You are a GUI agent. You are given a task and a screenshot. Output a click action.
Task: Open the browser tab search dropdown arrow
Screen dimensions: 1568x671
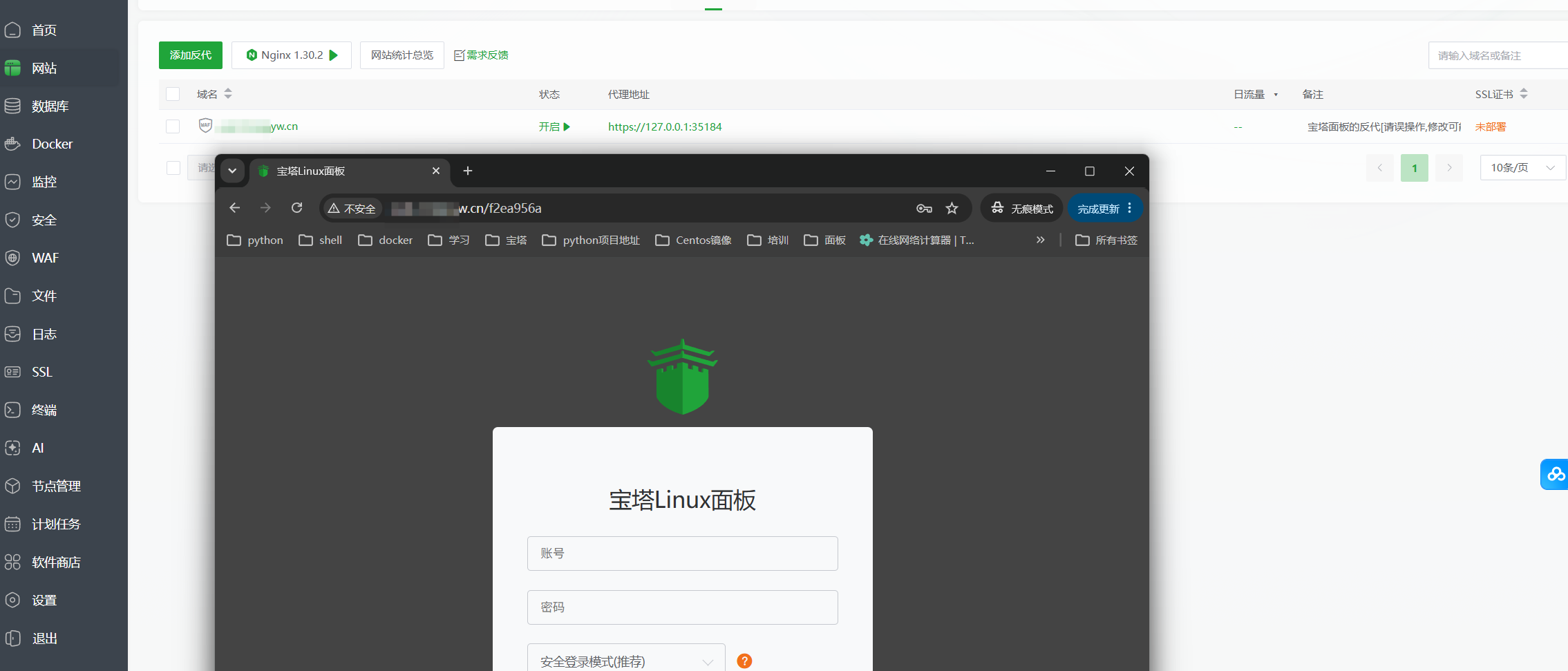click(232, 171)
